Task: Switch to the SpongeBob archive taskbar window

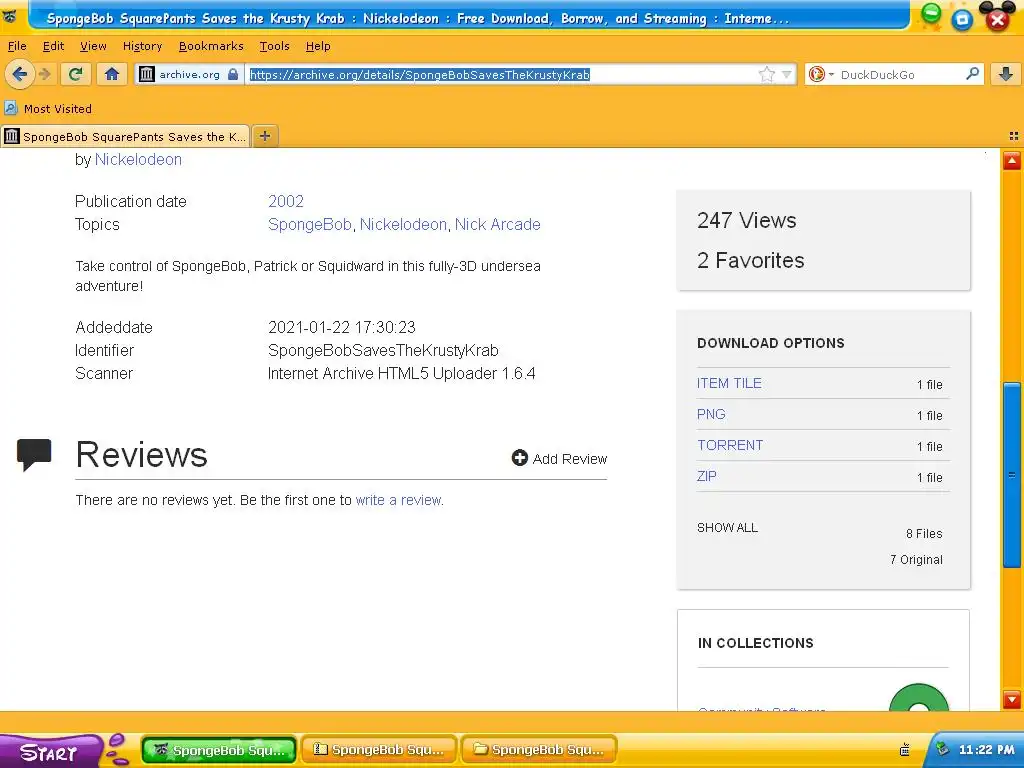Action: click(379, 750)
